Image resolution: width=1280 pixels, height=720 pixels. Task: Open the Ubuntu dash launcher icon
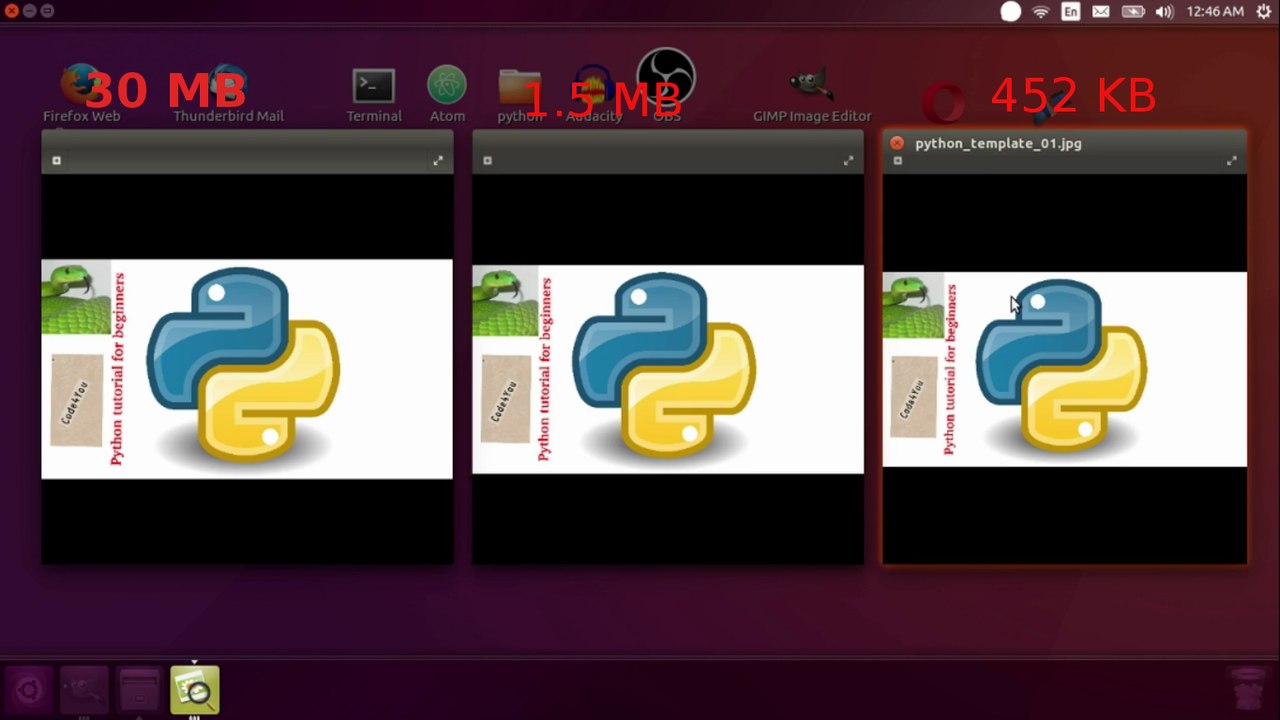[28, 689]
